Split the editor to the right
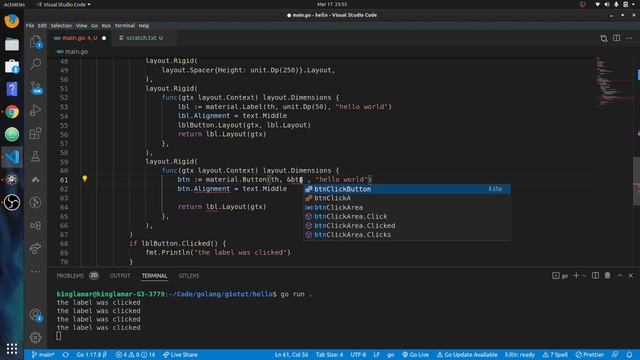This screenshot has height=360, width=640. (x=616, y=38)
